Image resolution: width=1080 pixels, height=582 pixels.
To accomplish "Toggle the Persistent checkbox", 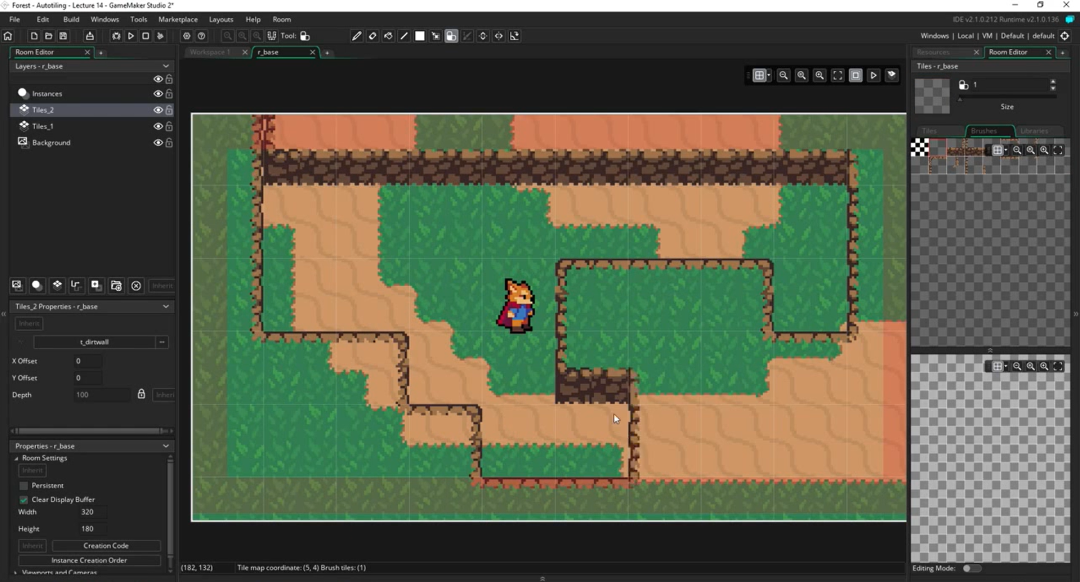I will click(x=23, y=486).
